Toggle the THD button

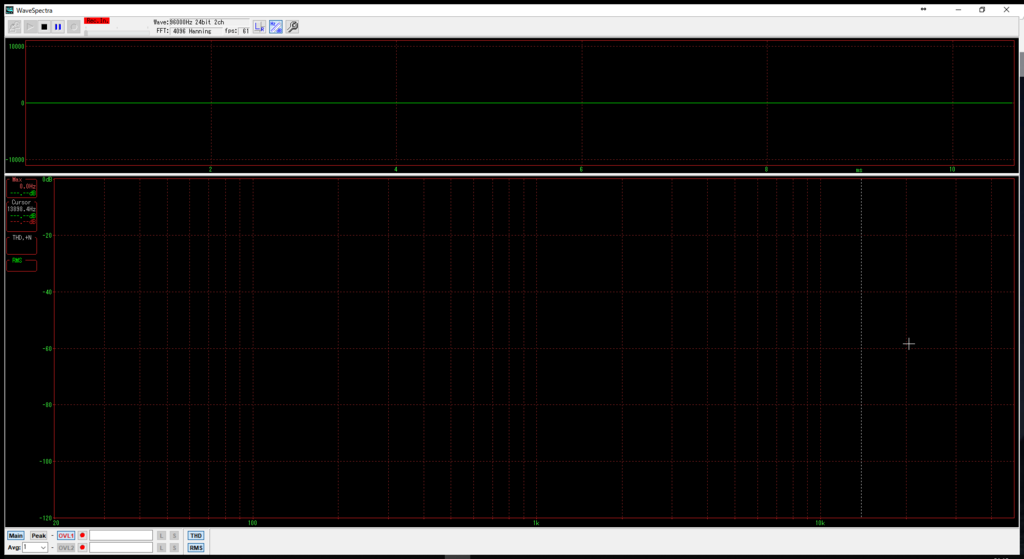tap(196, 535)
